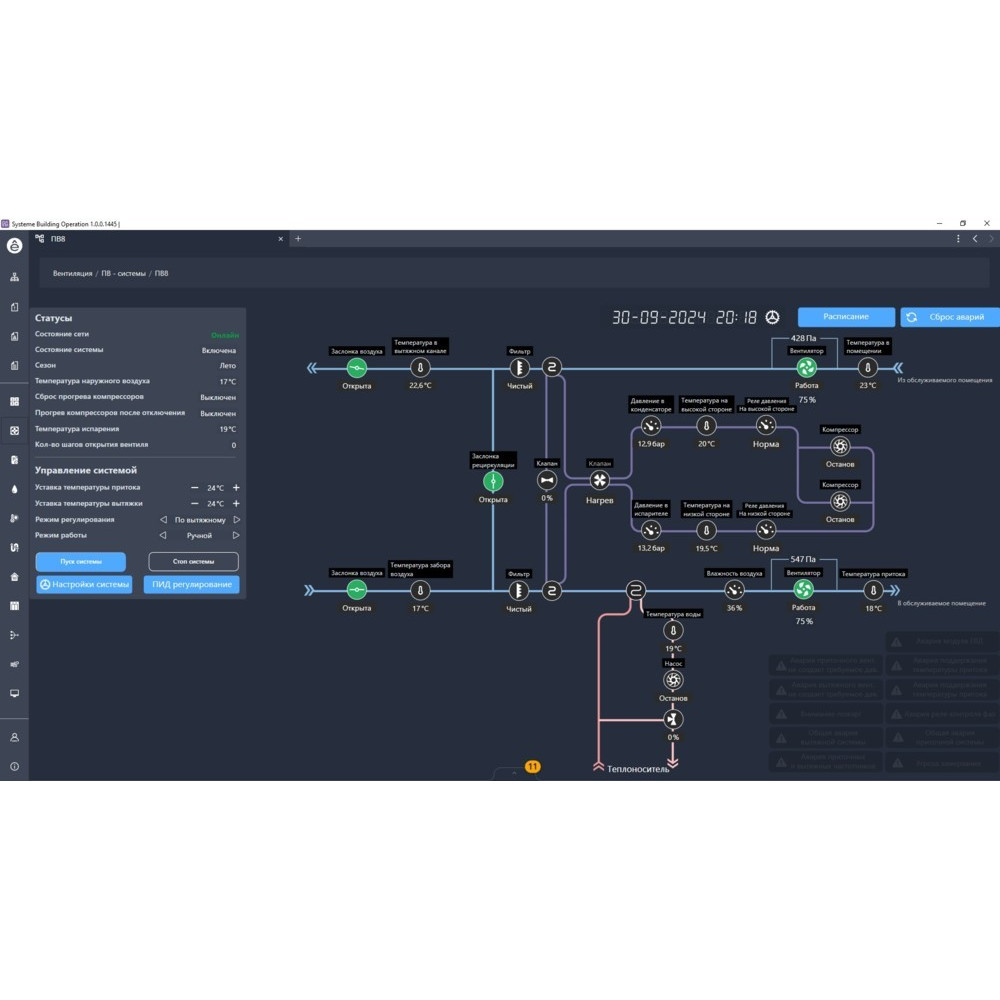Toggle the intake air damper near 17°C sensor
Image resolution: width=1000 pixels, height=1000 pixels.
click(x=357, y=590)
